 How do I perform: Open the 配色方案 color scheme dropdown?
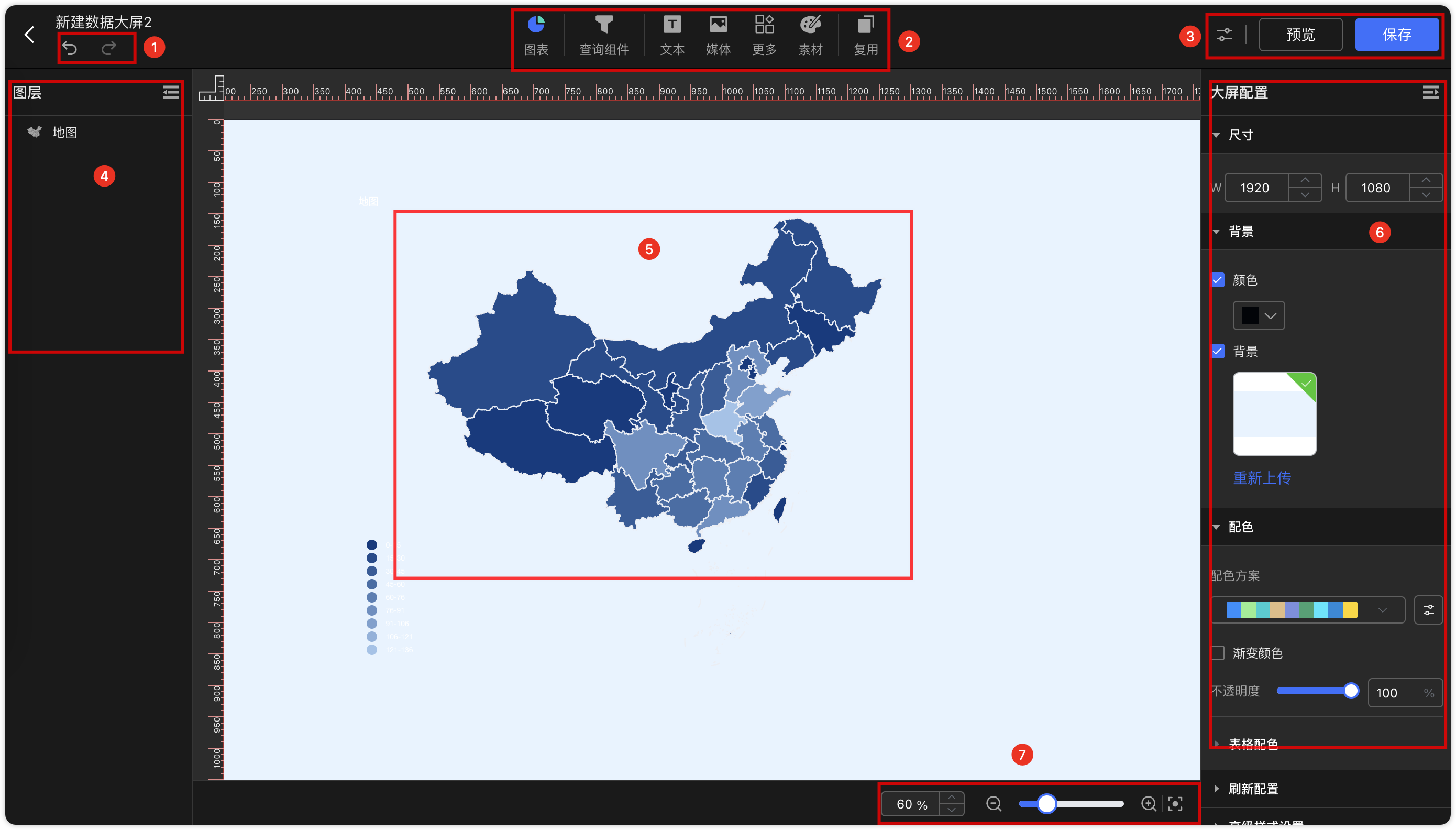tap(1308, 610)
